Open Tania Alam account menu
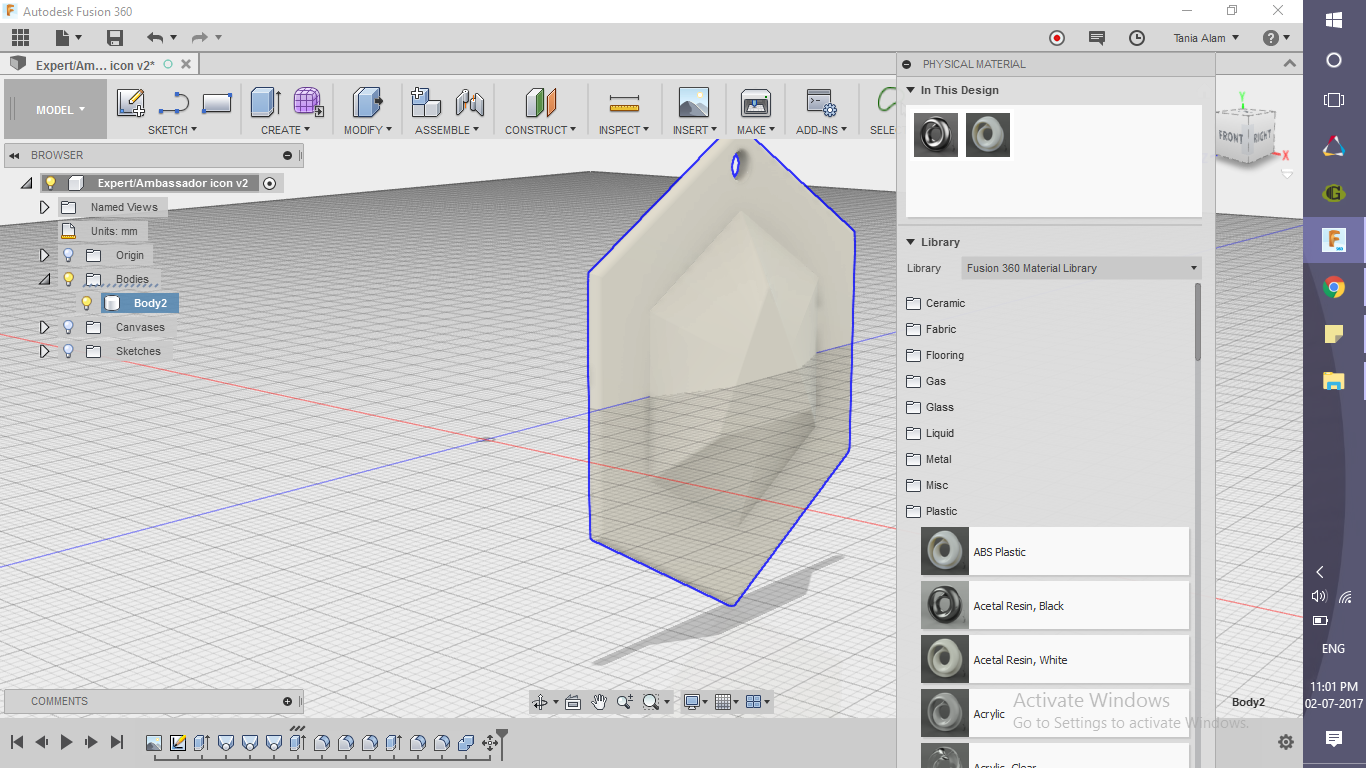 coord(1206,38)
